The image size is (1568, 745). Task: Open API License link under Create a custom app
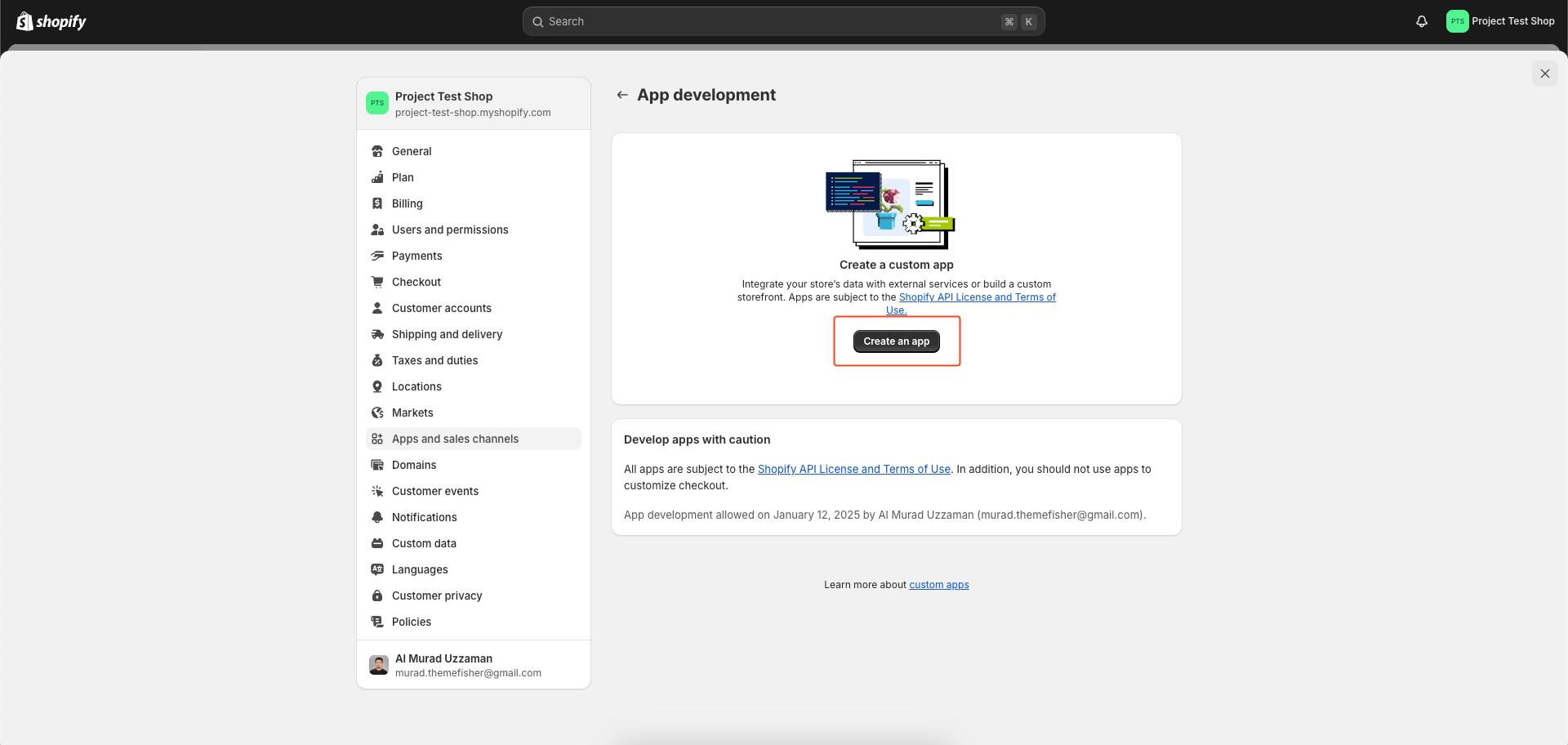(977, 297)
